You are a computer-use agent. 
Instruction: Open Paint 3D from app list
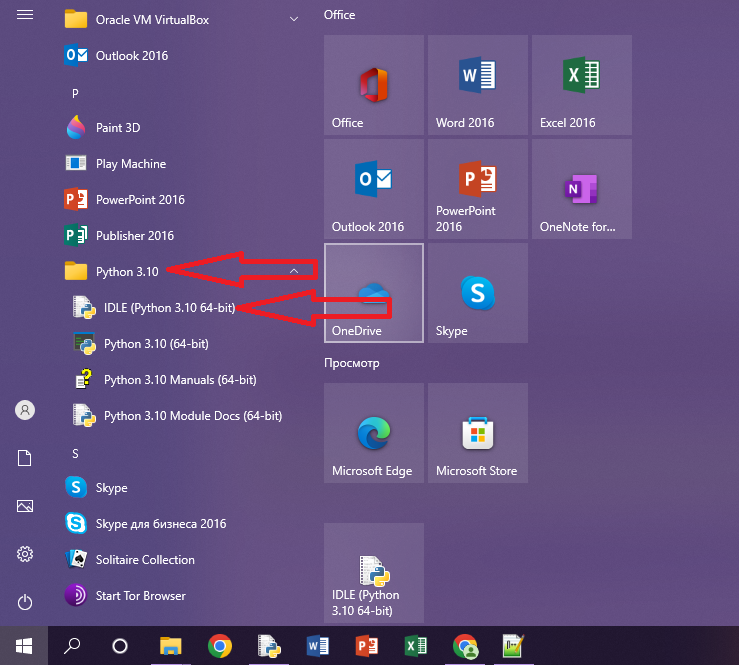tap(183, 128)
